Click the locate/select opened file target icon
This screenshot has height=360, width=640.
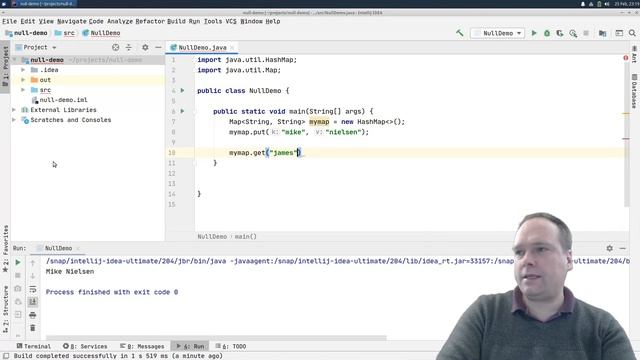coord(116,47)
